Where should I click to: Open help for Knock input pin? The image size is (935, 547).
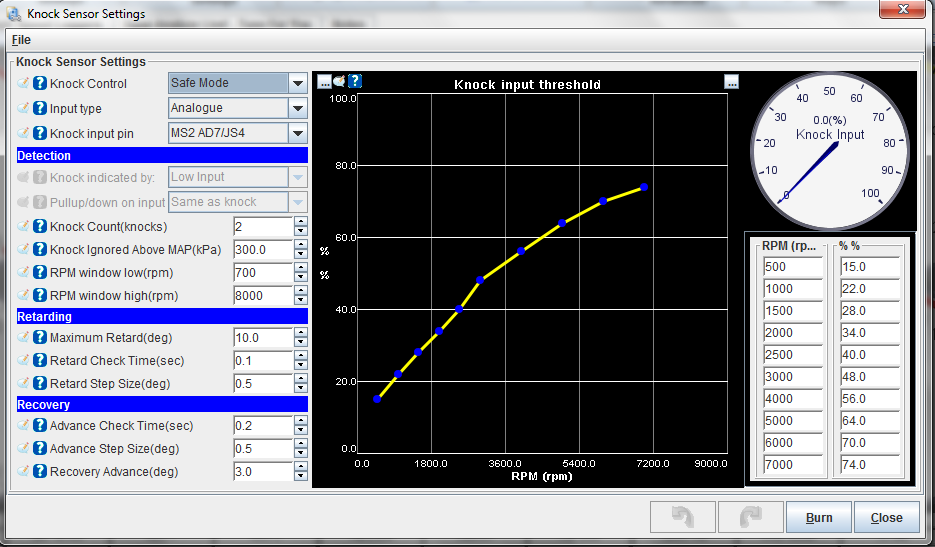click(40, 133)
